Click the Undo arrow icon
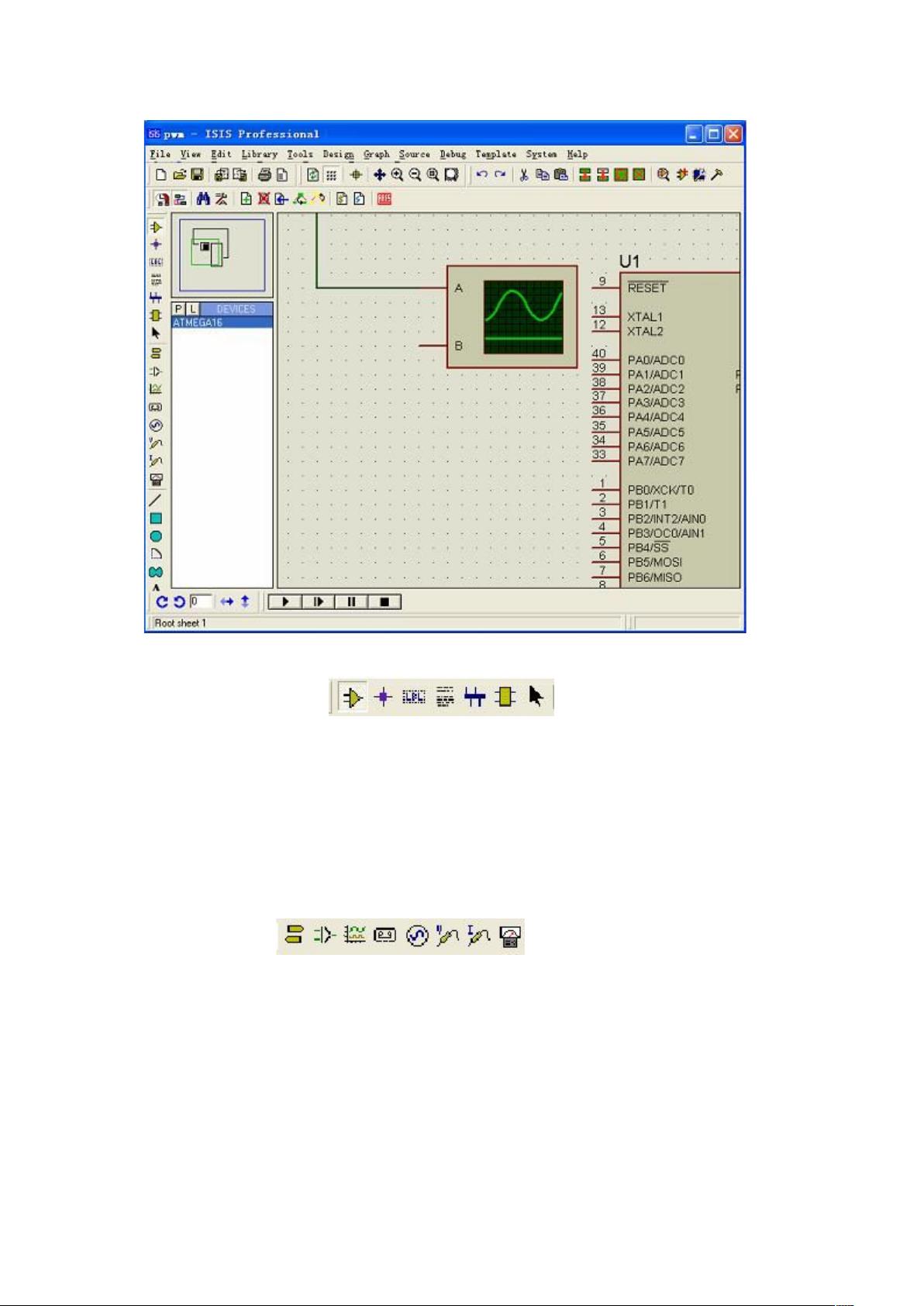Screen dimensions: 924x1306 coord(481,175)
